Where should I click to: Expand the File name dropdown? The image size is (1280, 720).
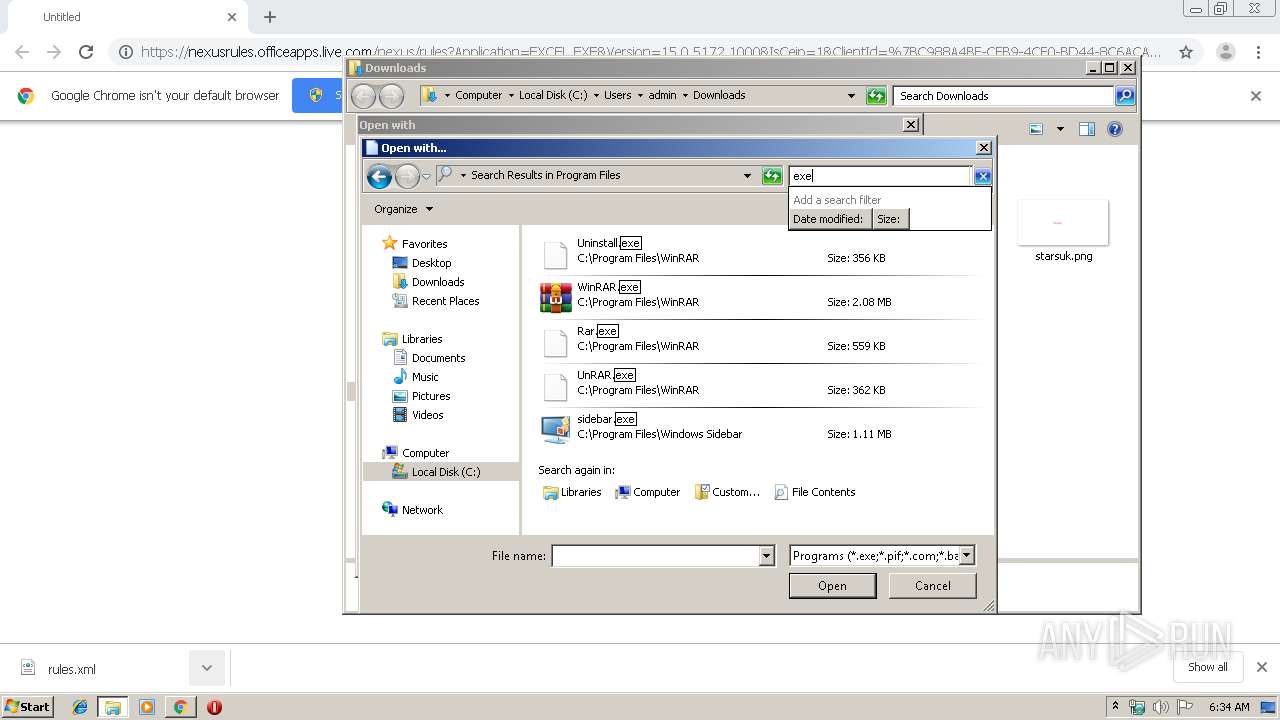click(767, 556)
